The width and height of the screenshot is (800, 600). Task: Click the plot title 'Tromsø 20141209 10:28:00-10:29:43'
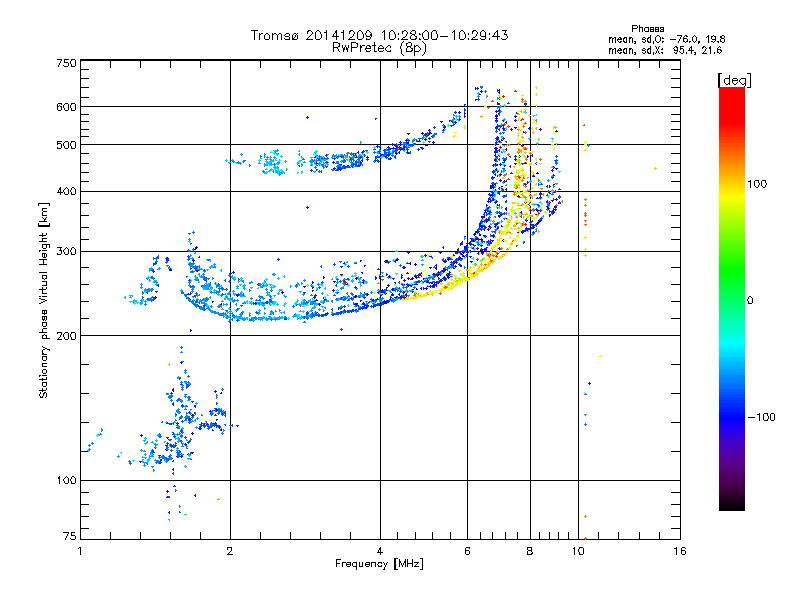(x=379, y=35)
